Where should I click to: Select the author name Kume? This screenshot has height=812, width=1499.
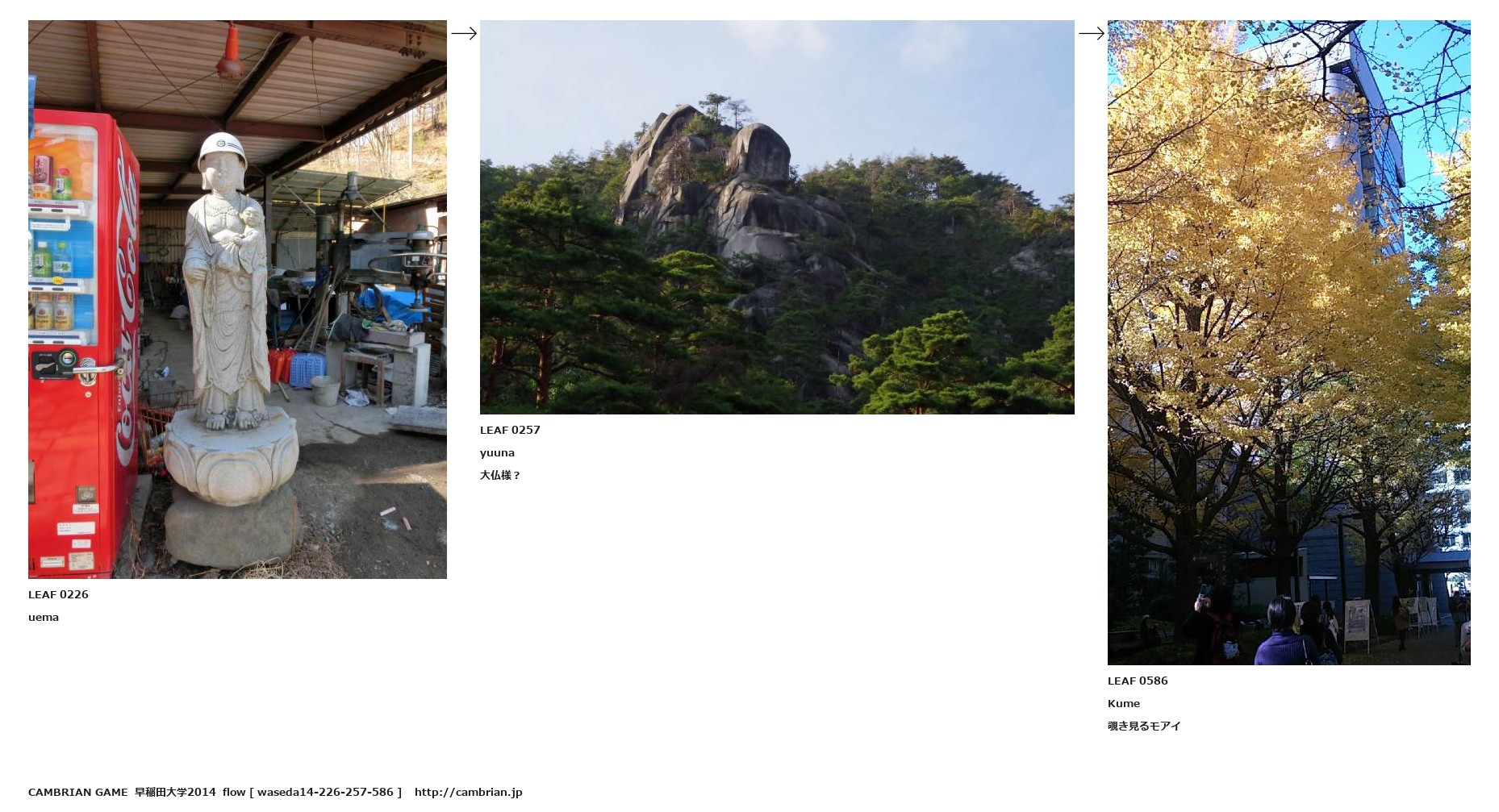pos(1124,703)
